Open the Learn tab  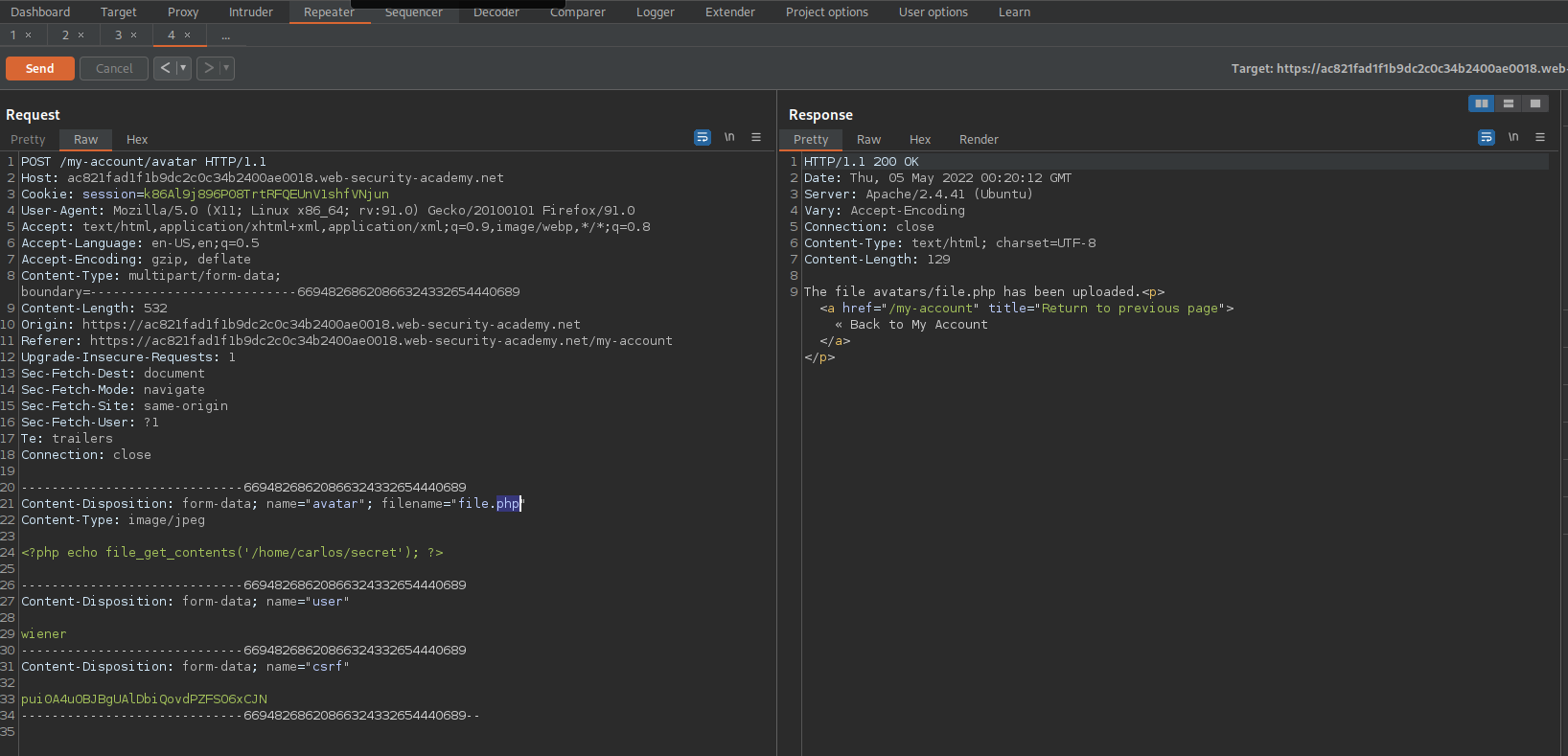click(x=1015, y=12)
